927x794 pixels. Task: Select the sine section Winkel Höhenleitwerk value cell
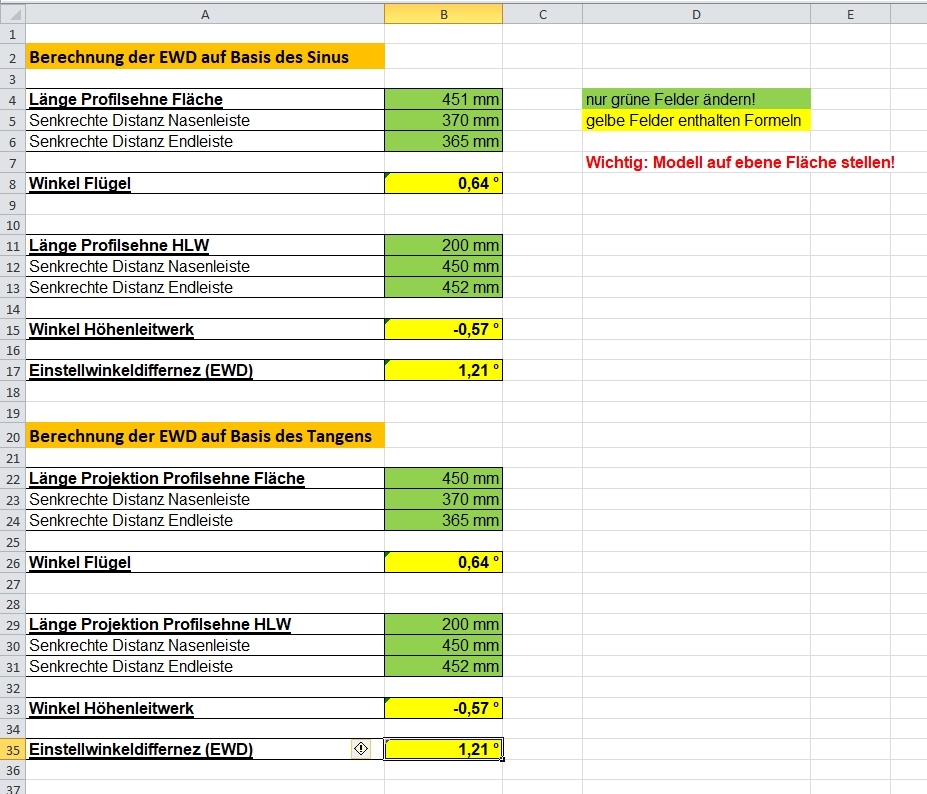(443, 329)
